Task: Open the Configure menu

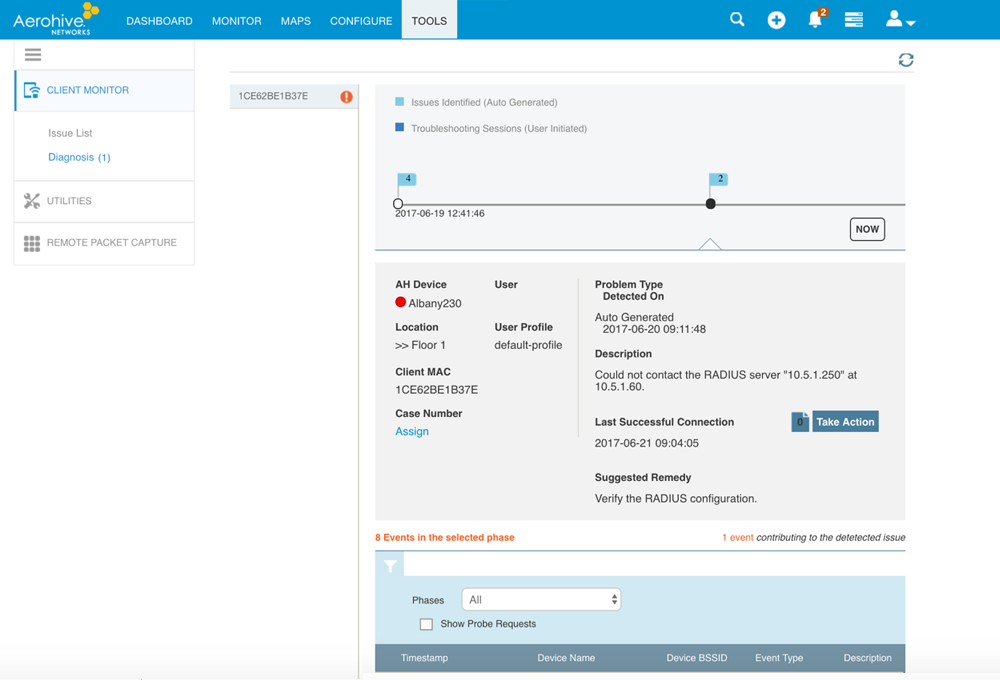Action: pos(361,21)
